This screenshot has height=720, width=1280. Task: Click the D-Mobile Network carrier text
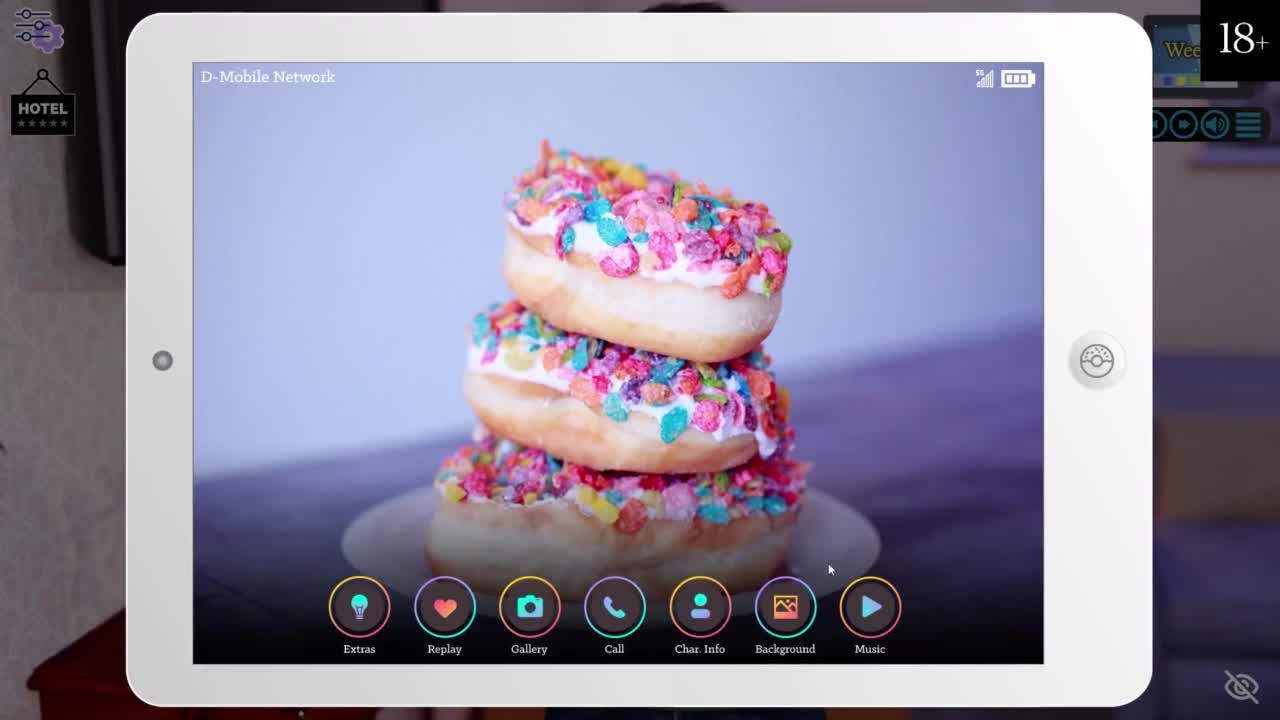(x=267, y=77)
